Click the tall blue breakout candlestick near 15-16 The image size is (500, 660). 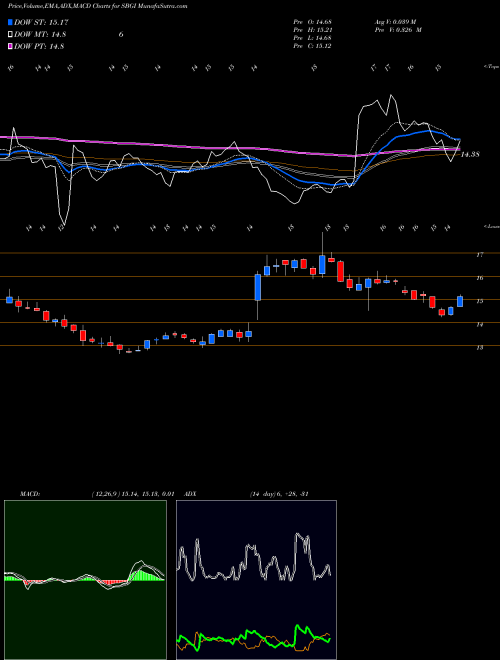tap(258, 287)
